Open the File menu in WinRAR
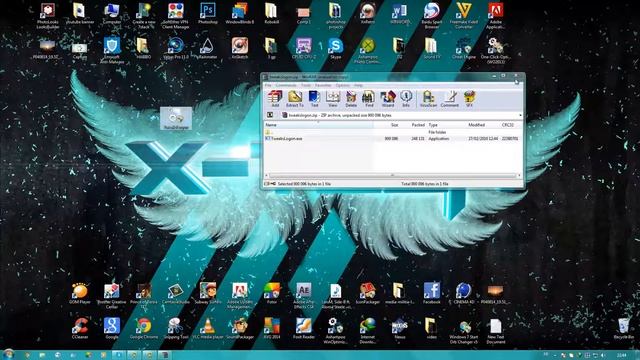This screenshot has width=640, height=360. click(268, 85)
